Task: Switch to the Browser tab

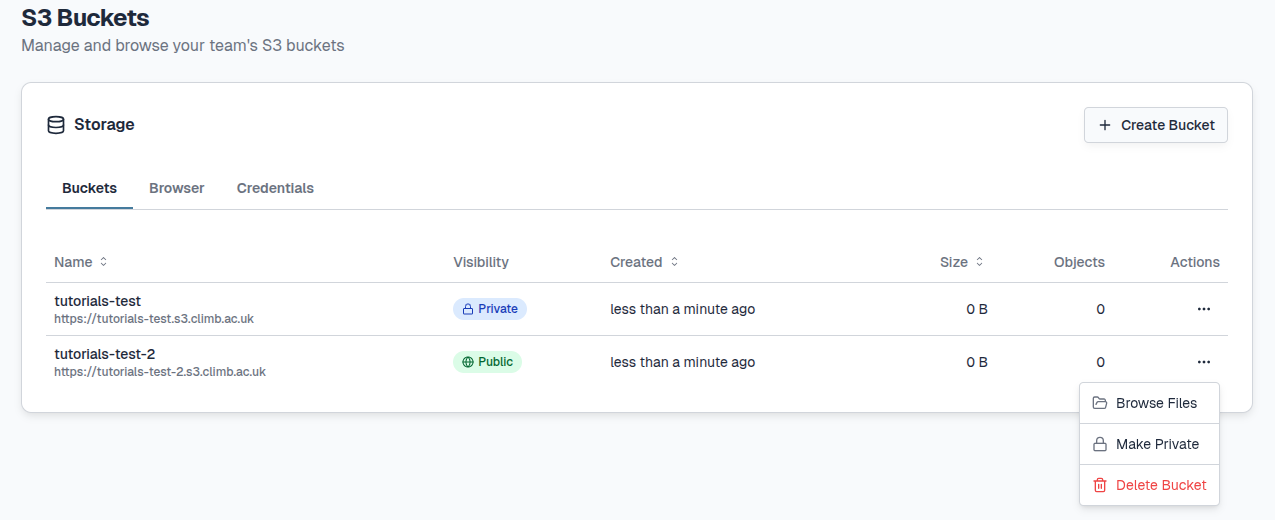Action: [176, 188]
